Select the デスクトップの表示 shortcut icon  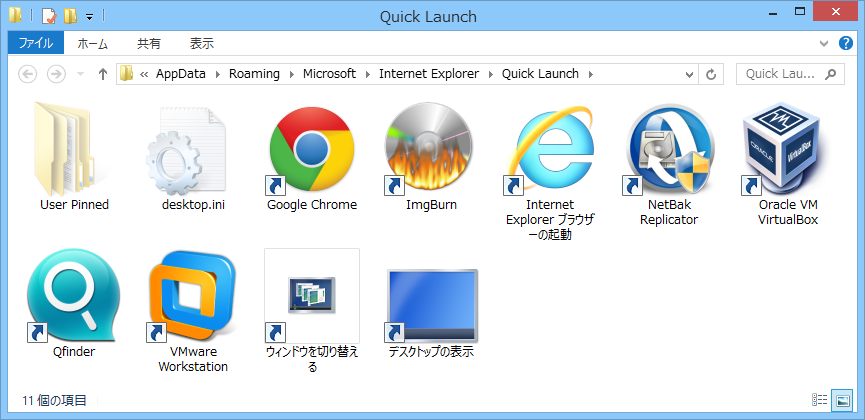pyautogui.click(x=431, y=305)
